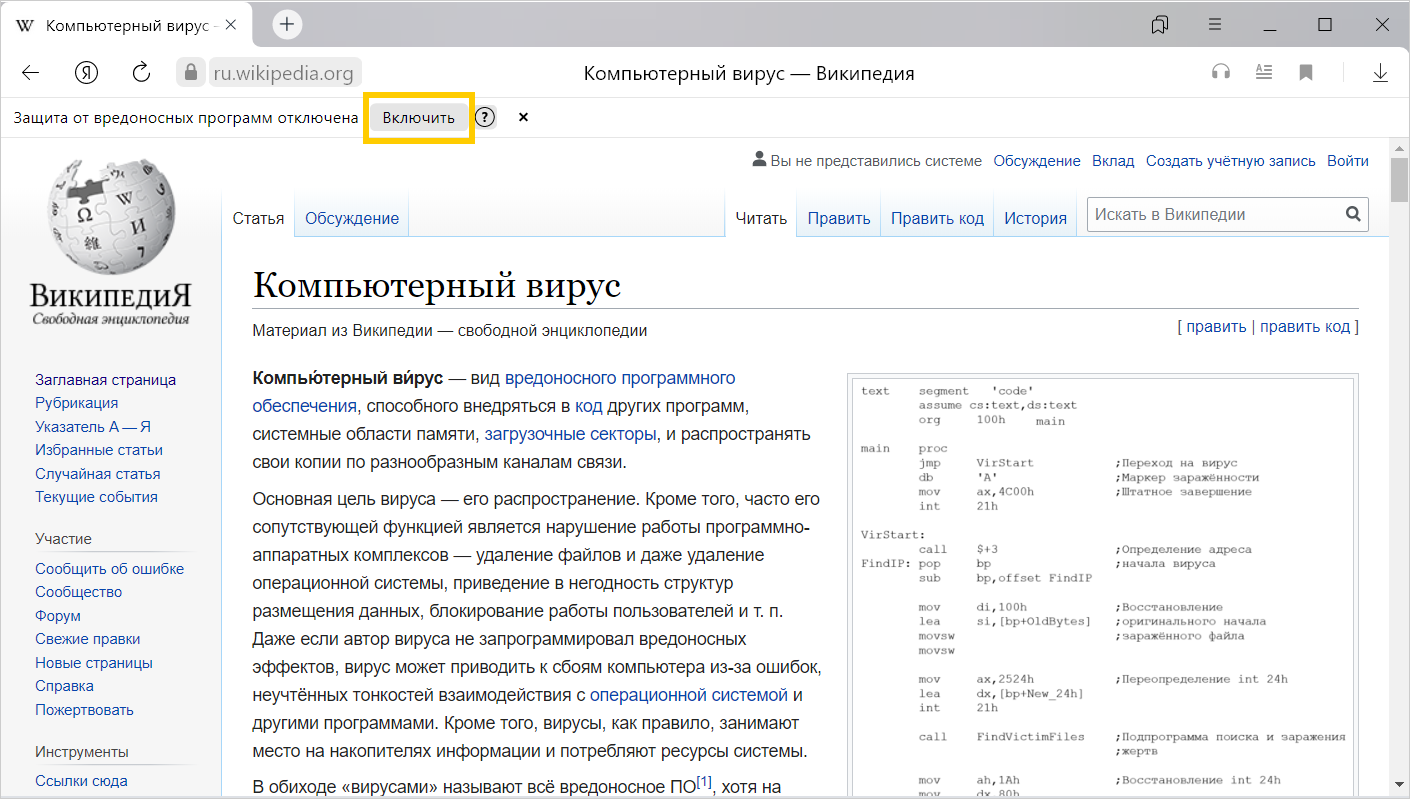Screen dimensions: 1410x799
Task: Bookmark this page with the bookmark icon
Action: coord(1305,72)
